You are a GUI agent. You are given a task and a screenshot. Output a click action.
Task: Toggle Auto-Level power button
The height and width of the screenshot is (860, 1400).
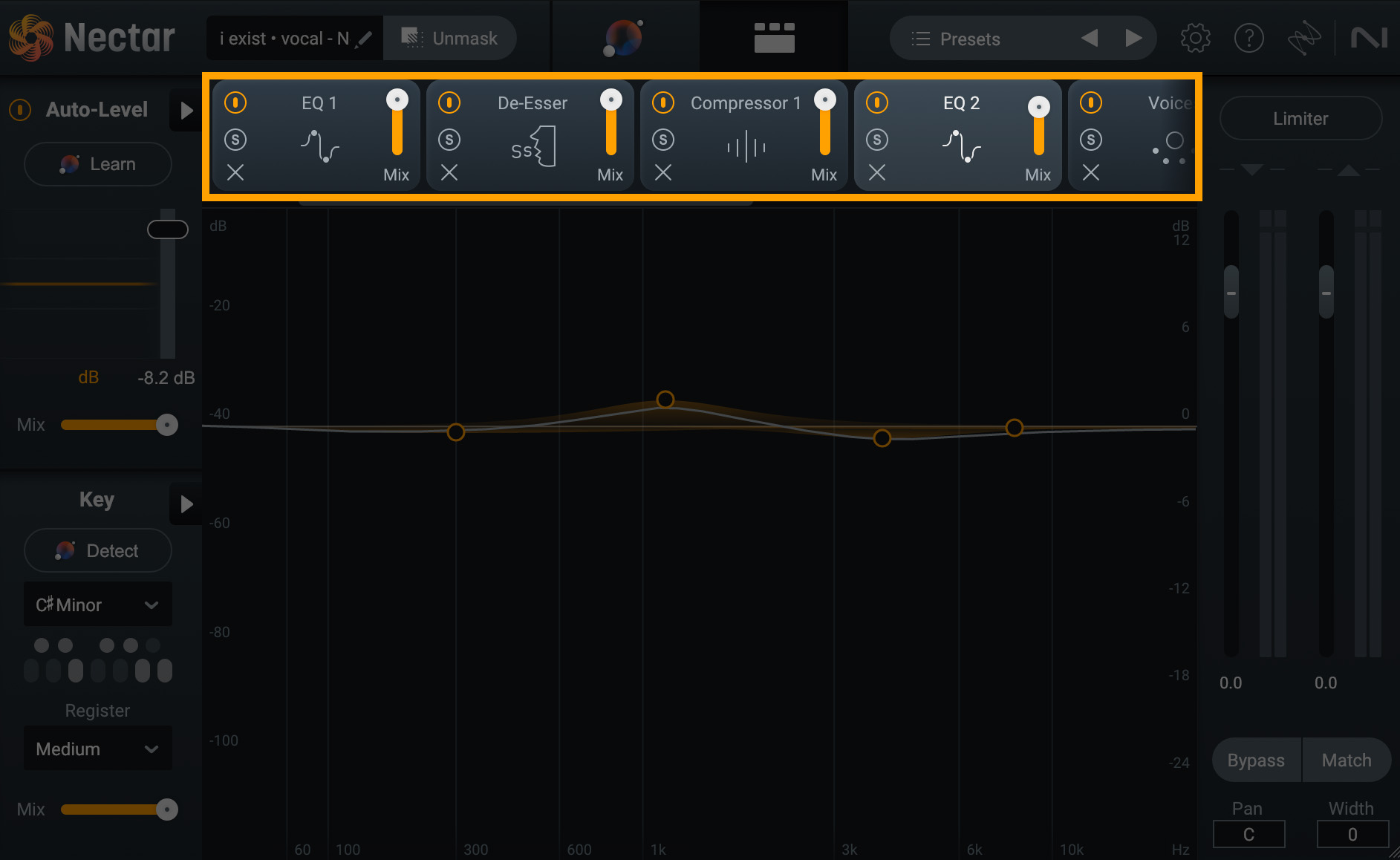pos(20,110)
